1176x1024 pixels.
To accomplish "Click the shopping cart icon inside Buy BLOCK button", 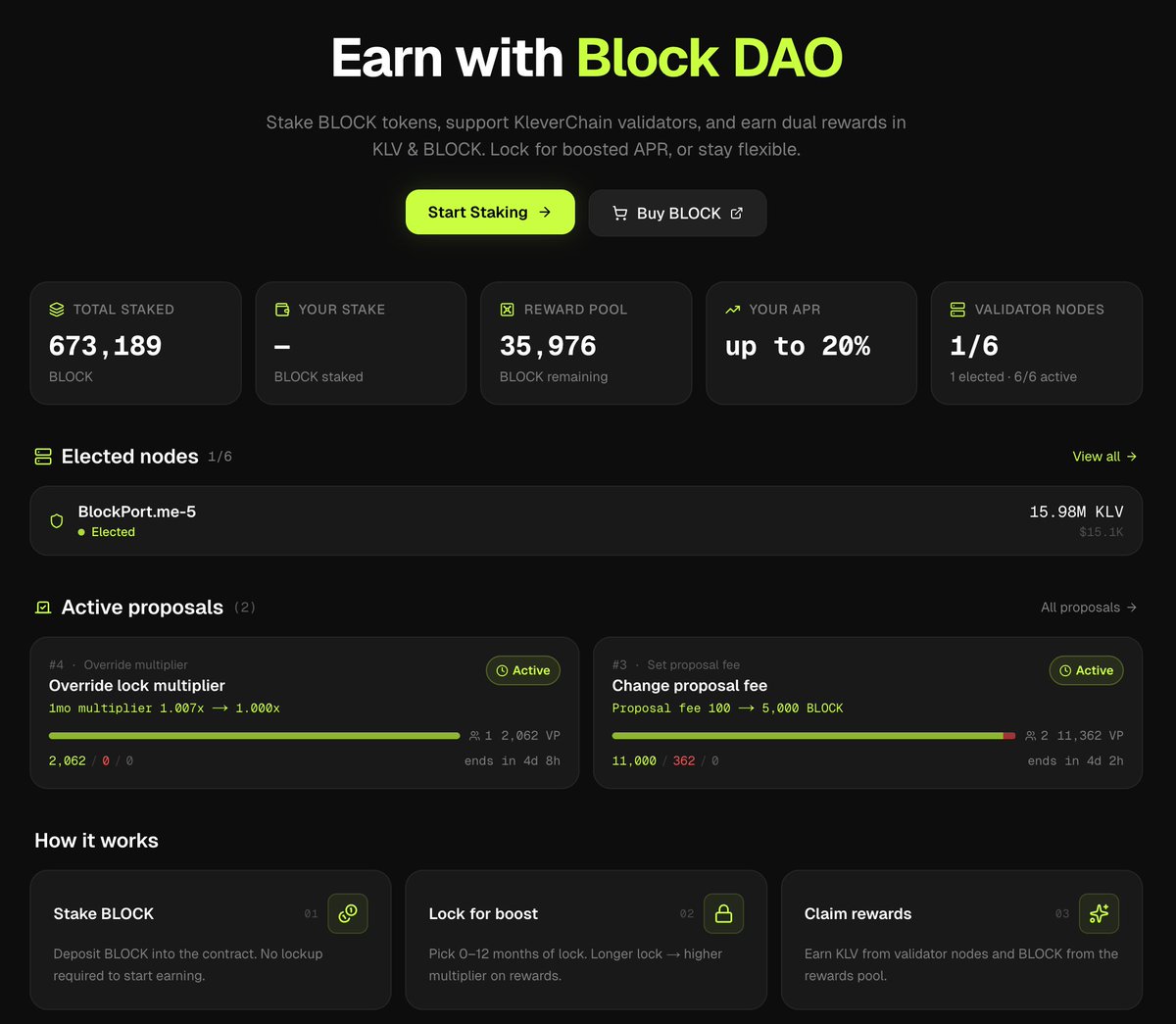I will (619, 213).
